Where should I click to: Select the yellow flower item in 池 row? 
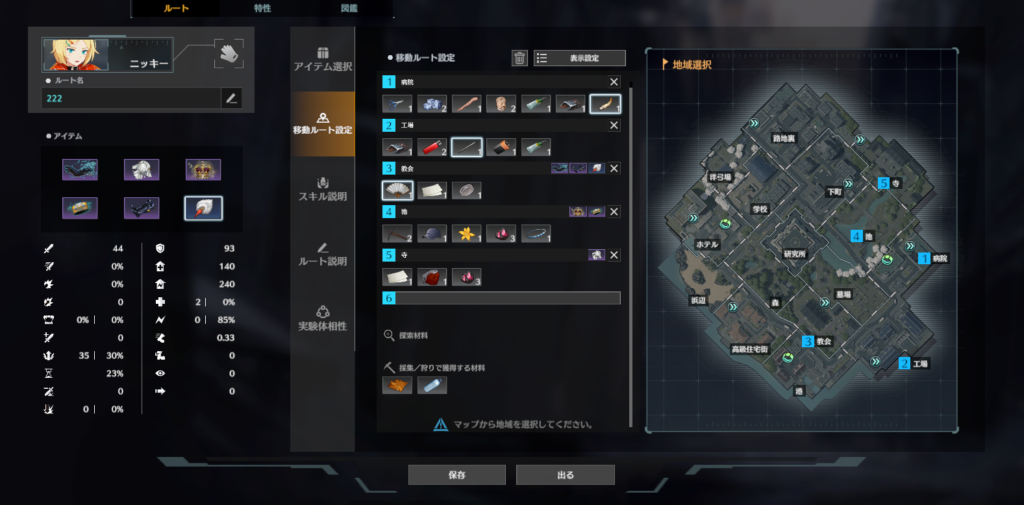(466, 233)
